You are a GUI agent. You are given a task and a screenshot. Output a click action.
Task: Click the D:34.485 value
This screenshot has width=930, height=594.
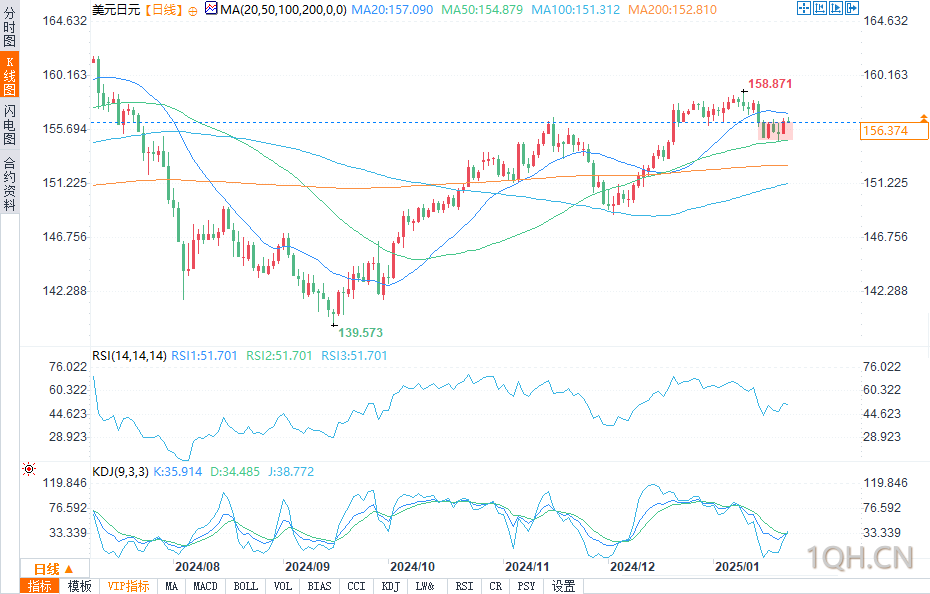(235, 472)
